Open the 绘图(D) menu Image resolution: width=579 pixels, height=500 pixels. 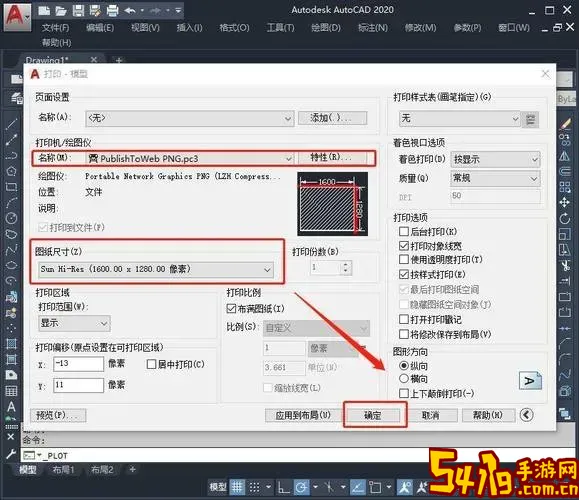[326, 28]
